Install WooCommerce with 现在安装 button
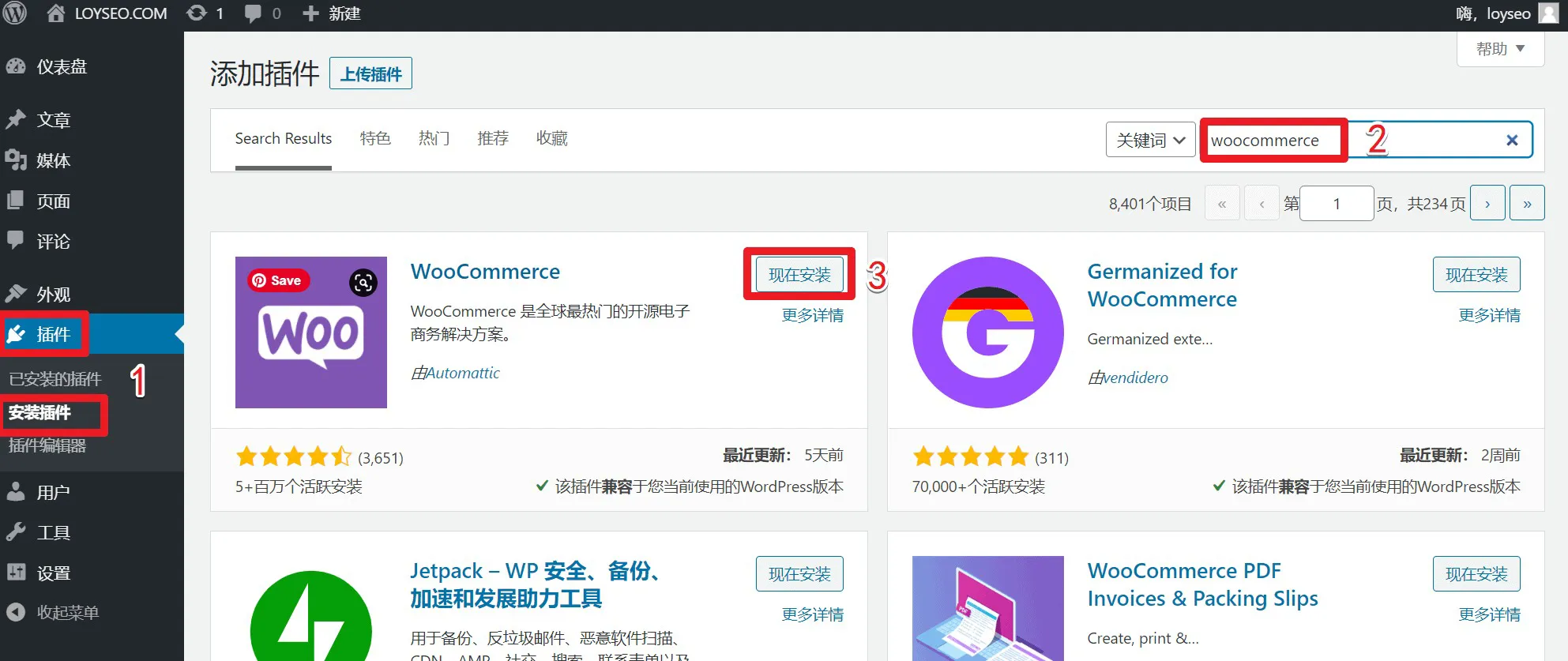The width and height of the screenshot is (1568, 661). tap(799, 274)
